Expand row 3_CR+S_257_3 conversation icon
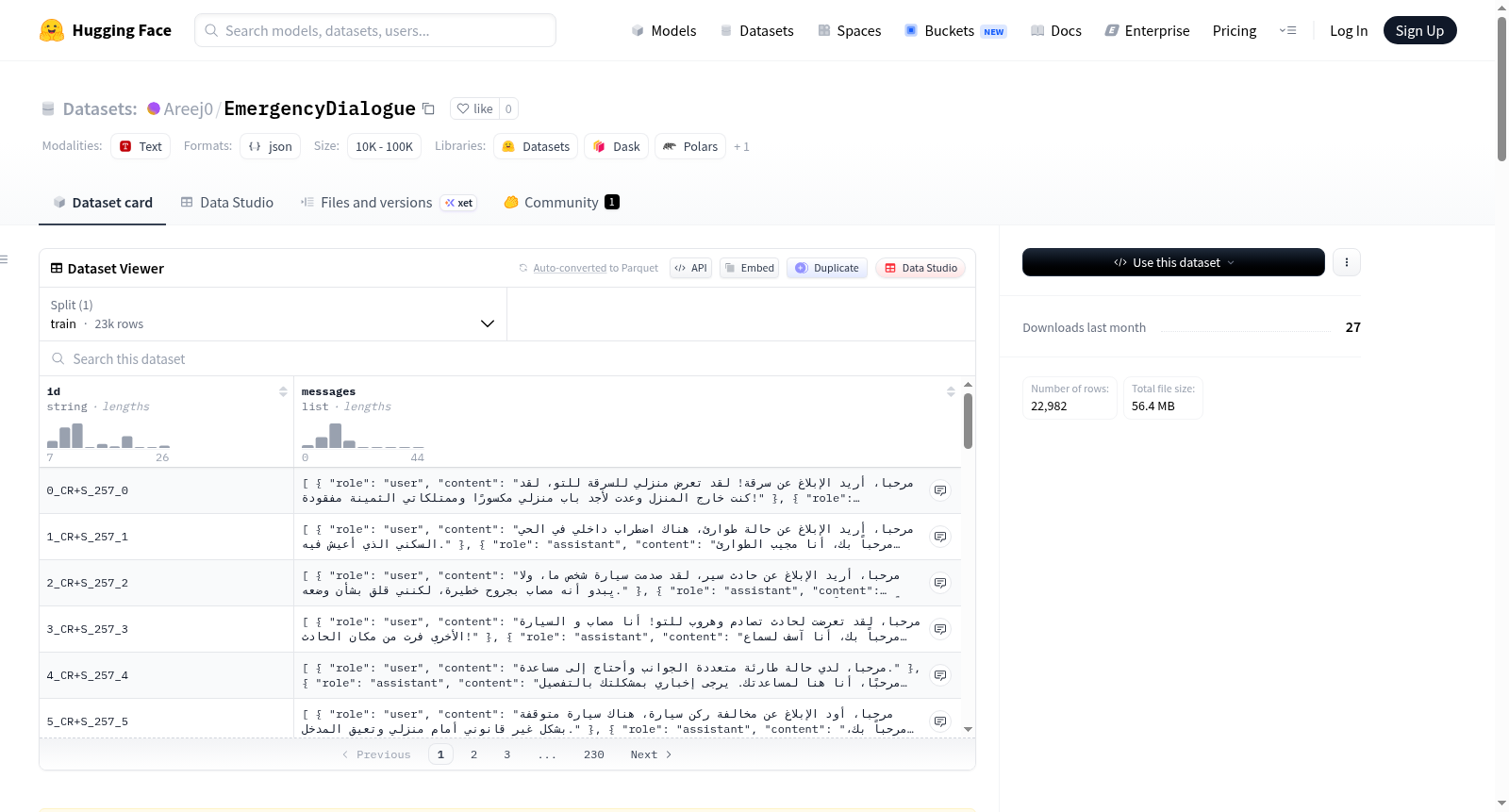1509x812 pixels. 940,629
